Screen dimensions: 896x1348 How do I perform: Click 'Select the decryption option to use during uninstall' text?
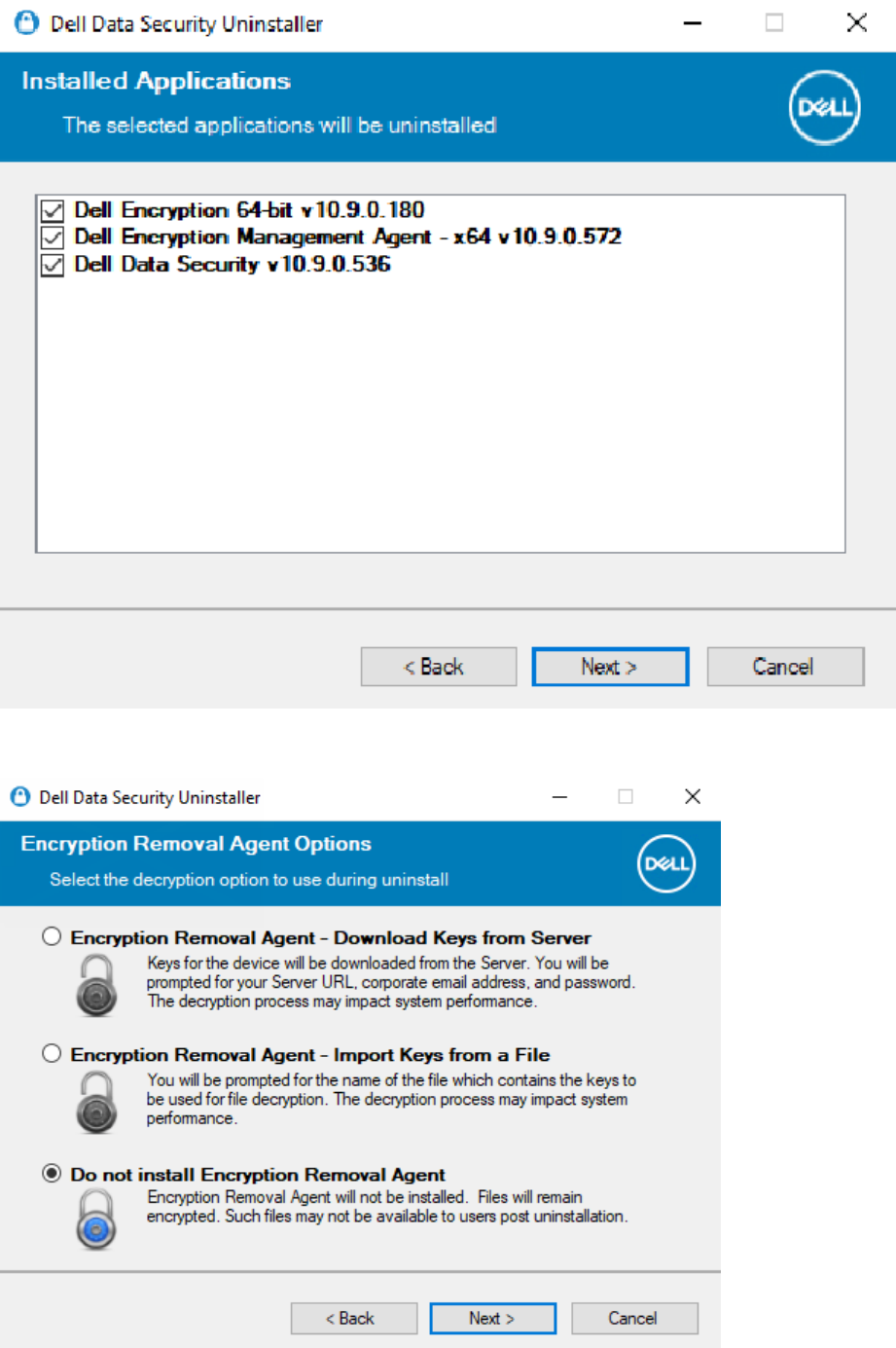(249, 879)
